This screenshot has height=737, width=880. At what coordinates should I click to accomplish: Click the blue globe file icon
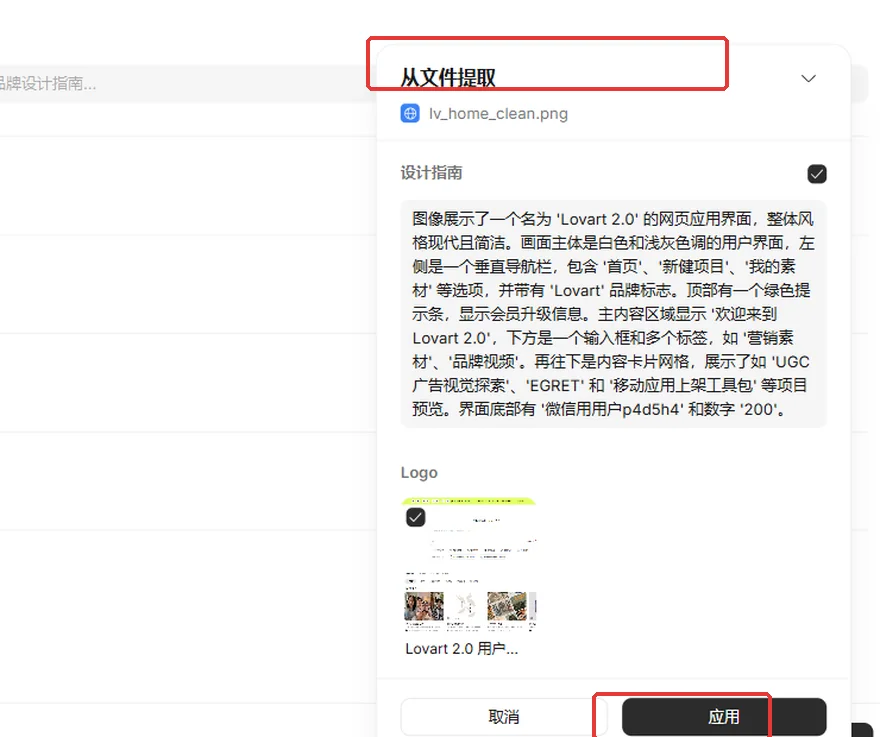pos(410,113)
